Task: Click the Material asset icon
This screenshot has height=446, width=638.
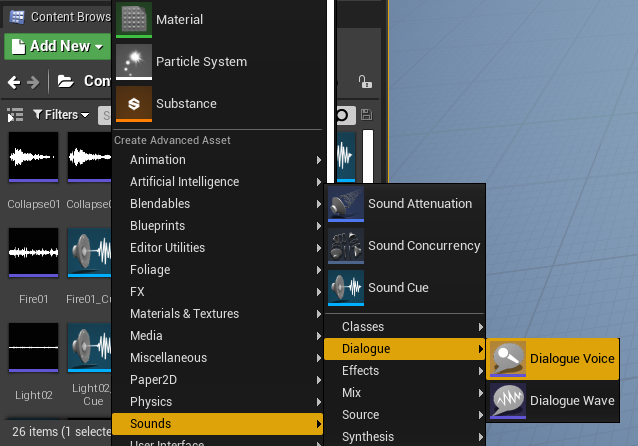Action: [x=134, y=20]
